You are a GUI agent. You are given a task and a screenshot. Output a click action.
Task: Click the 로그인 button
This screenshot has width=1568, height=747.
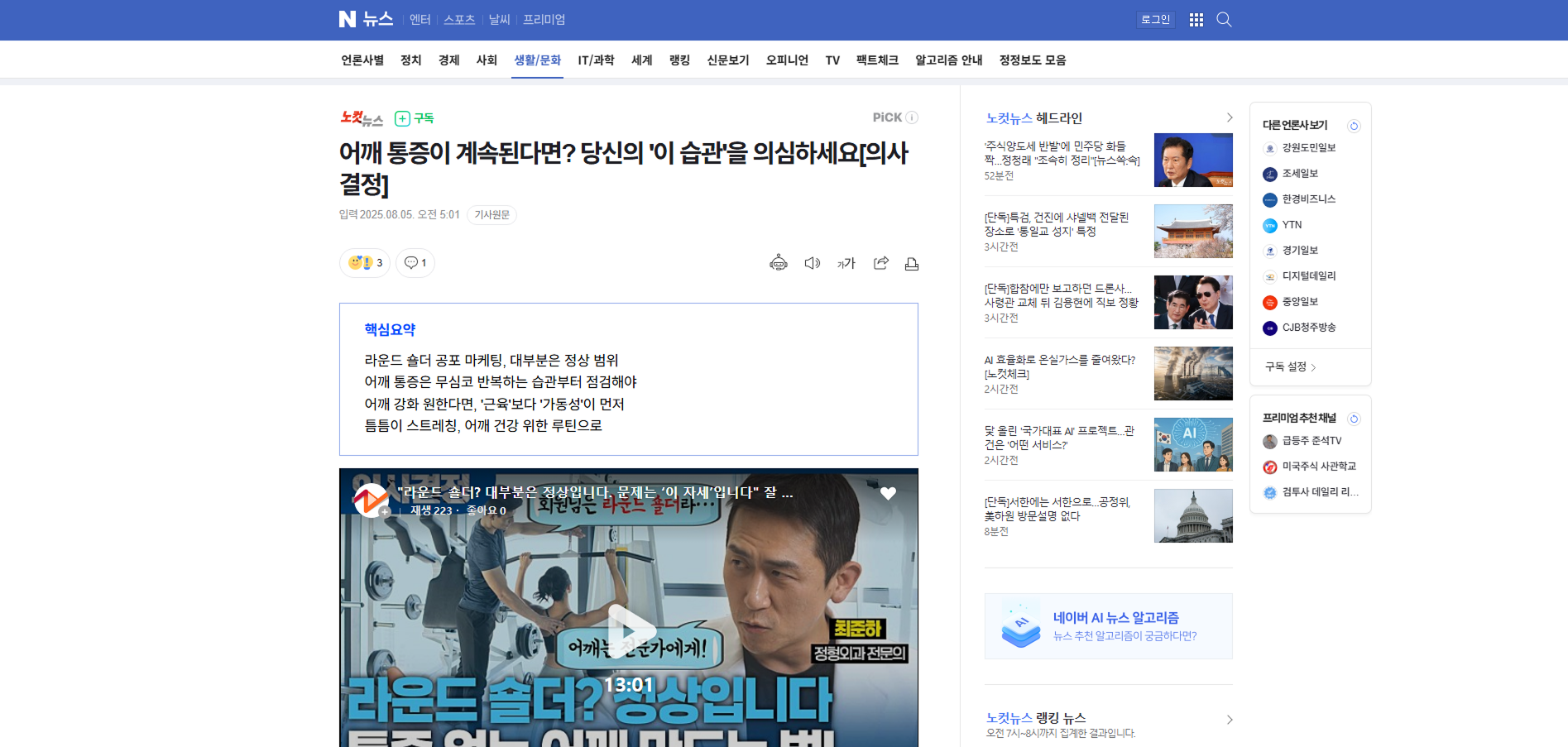(1155, 20)
